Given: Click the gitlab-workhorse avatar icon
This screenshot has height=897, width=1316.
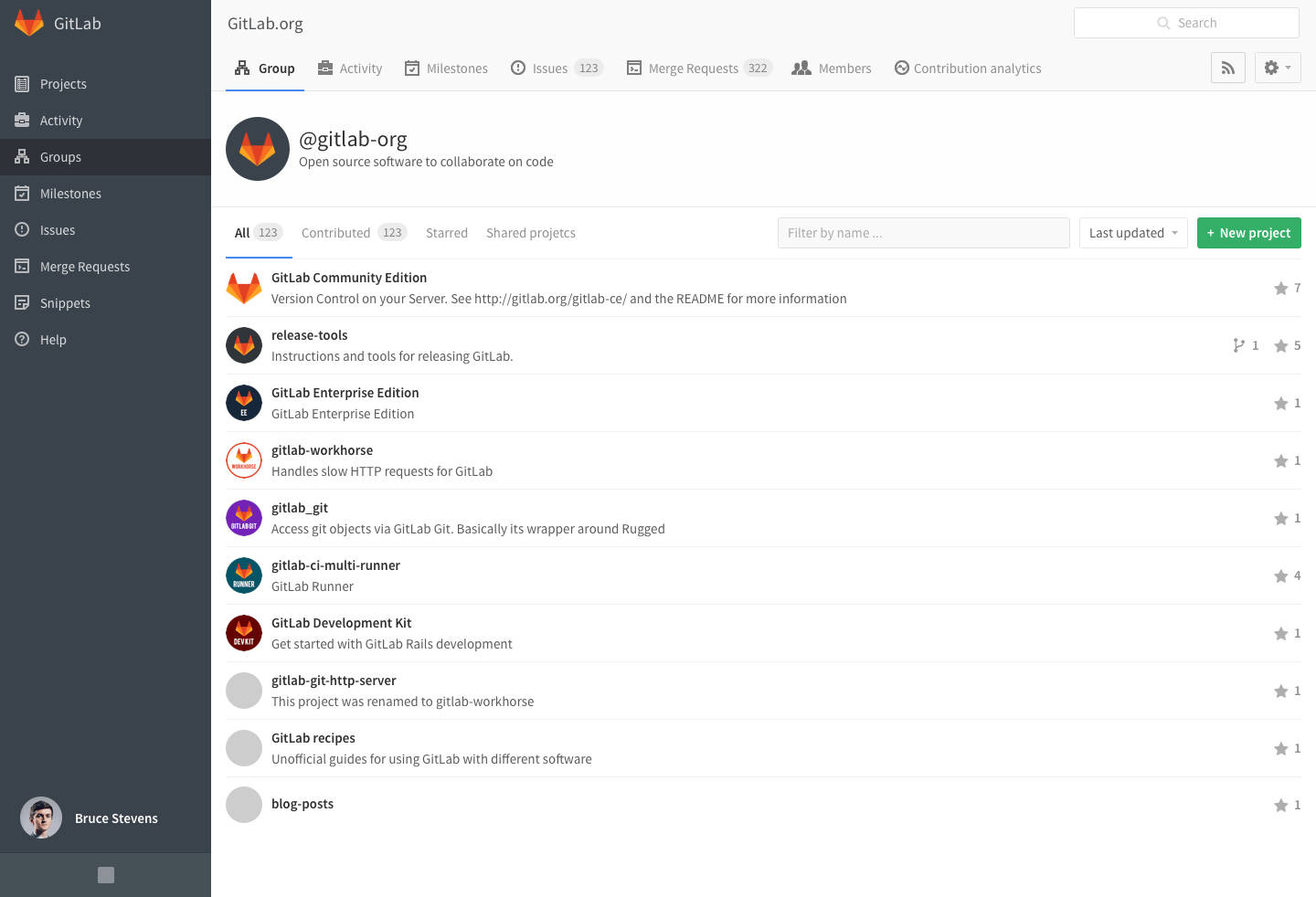Looking at the screenshot, I should [244, 460].
